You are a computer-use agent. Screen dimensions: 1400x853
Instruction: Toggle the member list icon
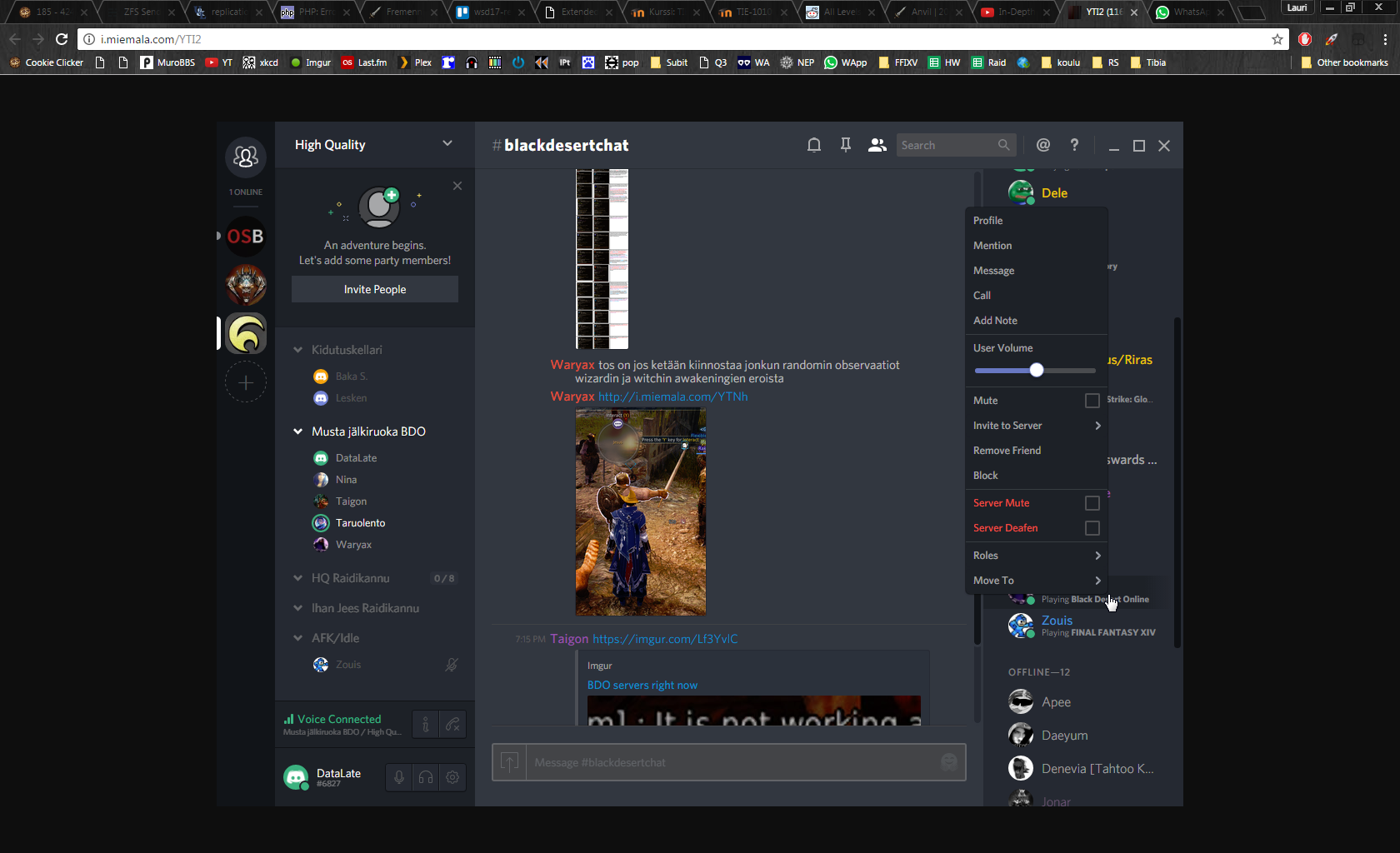(877, 145)
